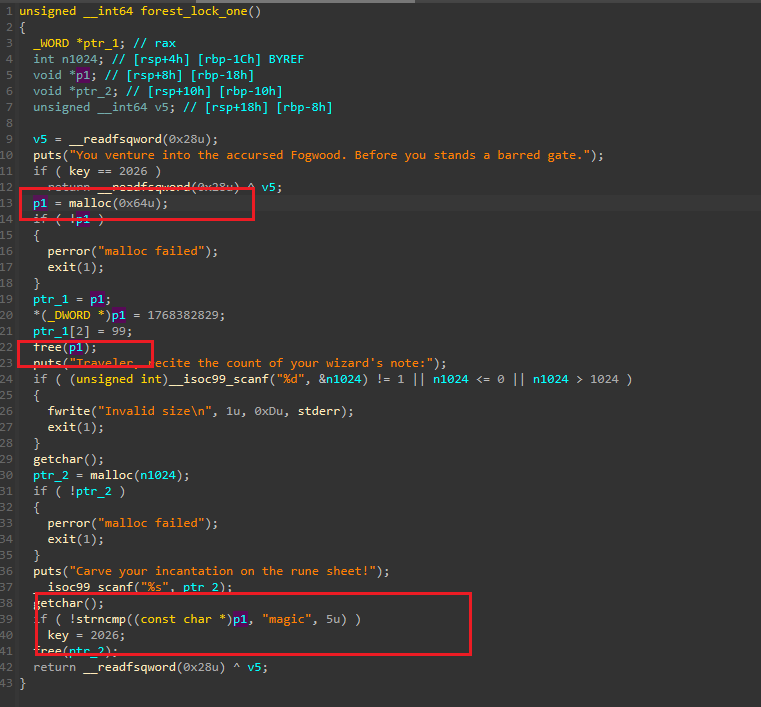This screenshot has width=761, height=707.
Task: Click the [rbp-8h] comment for v5
Action: [304, 107]
